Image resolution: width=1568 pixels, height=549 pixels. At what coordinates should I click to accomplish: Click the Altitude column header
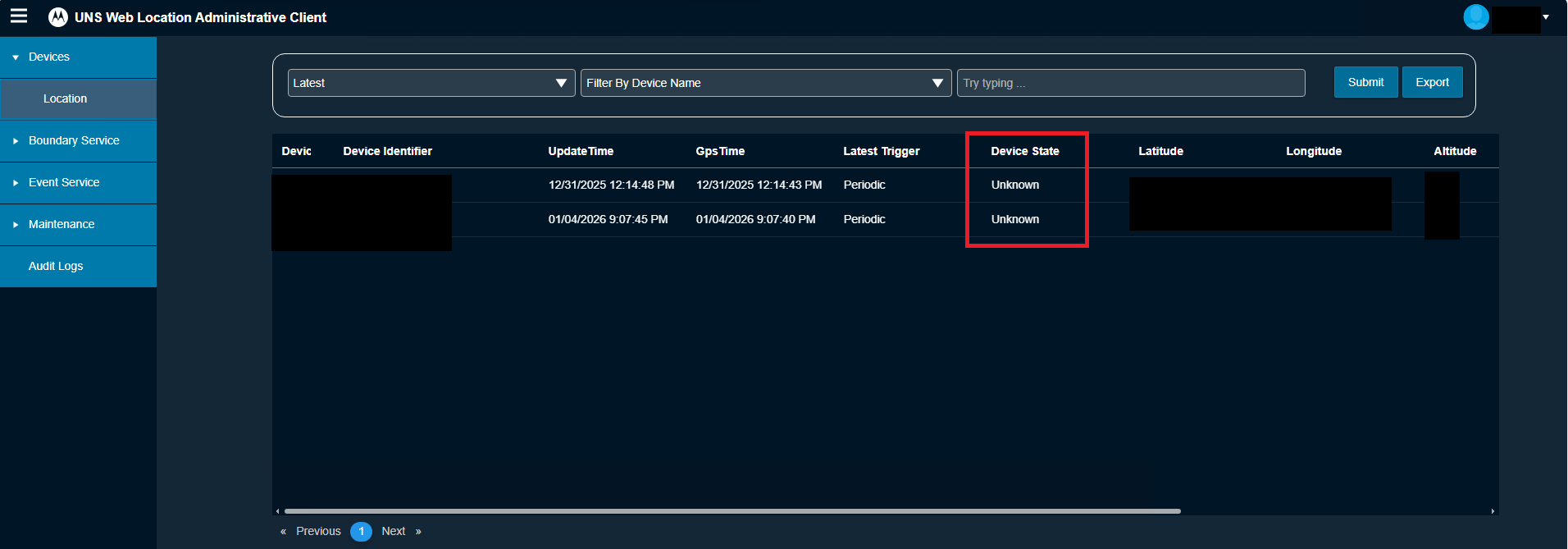tap(1455, 151)
